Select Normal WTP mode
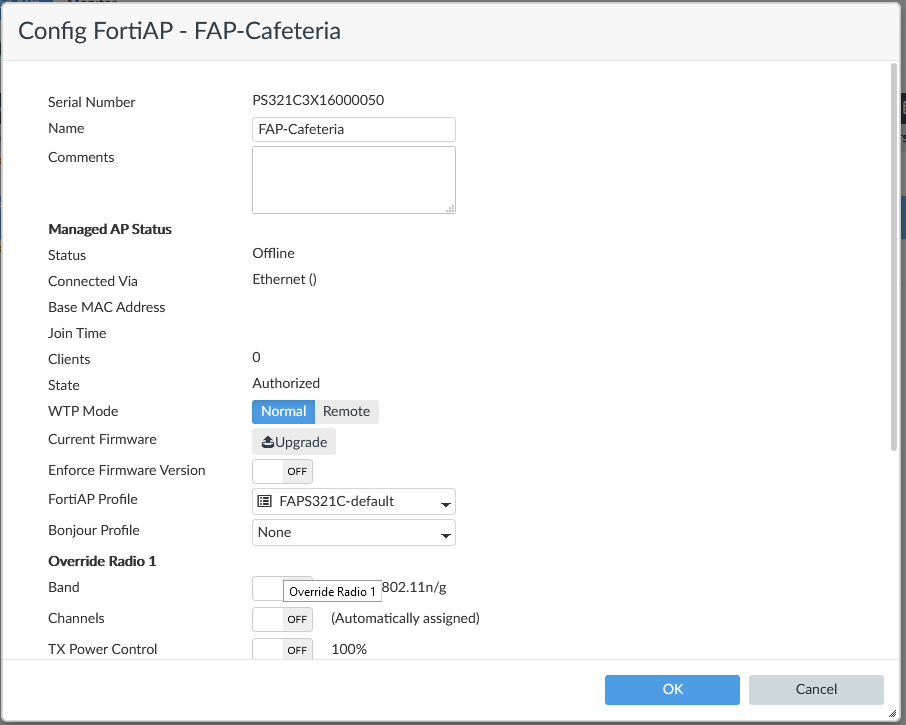 (x=284, y=412)
